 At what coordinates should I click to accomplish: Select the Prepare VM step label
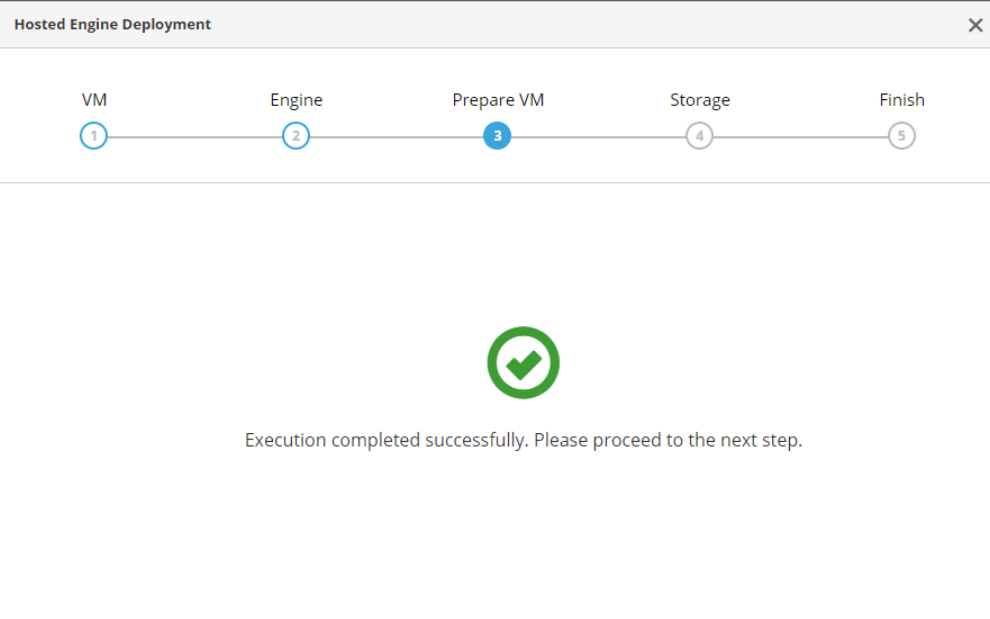[498, 100]
